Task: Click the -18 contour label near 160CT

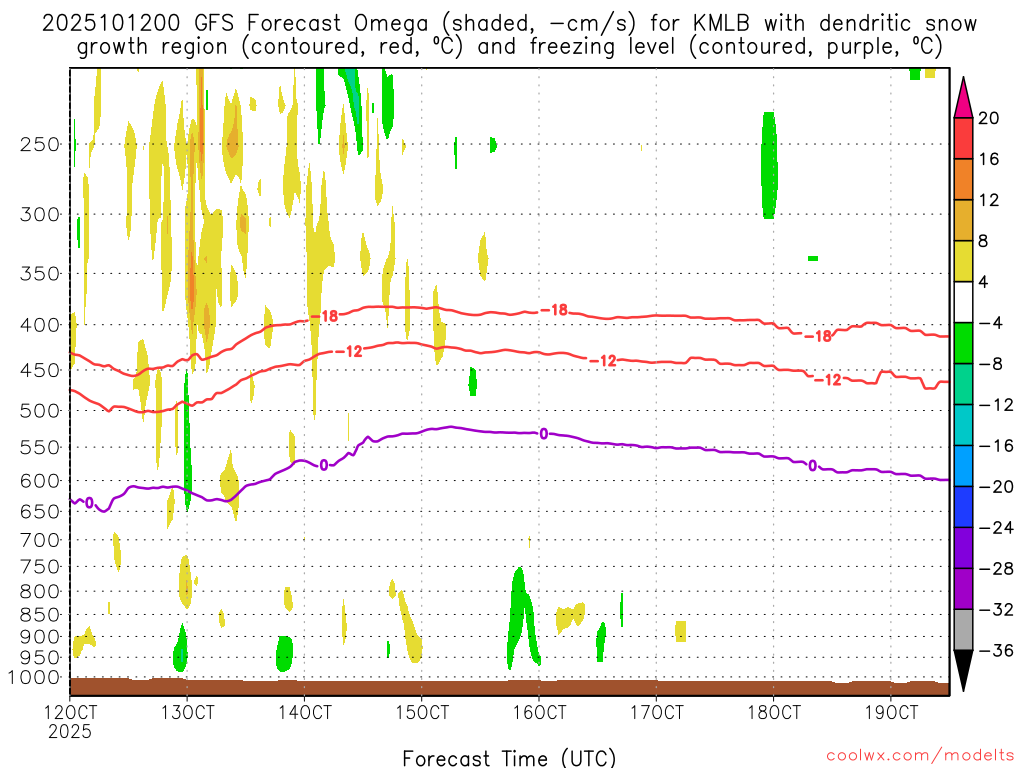Action: point(554,310)
